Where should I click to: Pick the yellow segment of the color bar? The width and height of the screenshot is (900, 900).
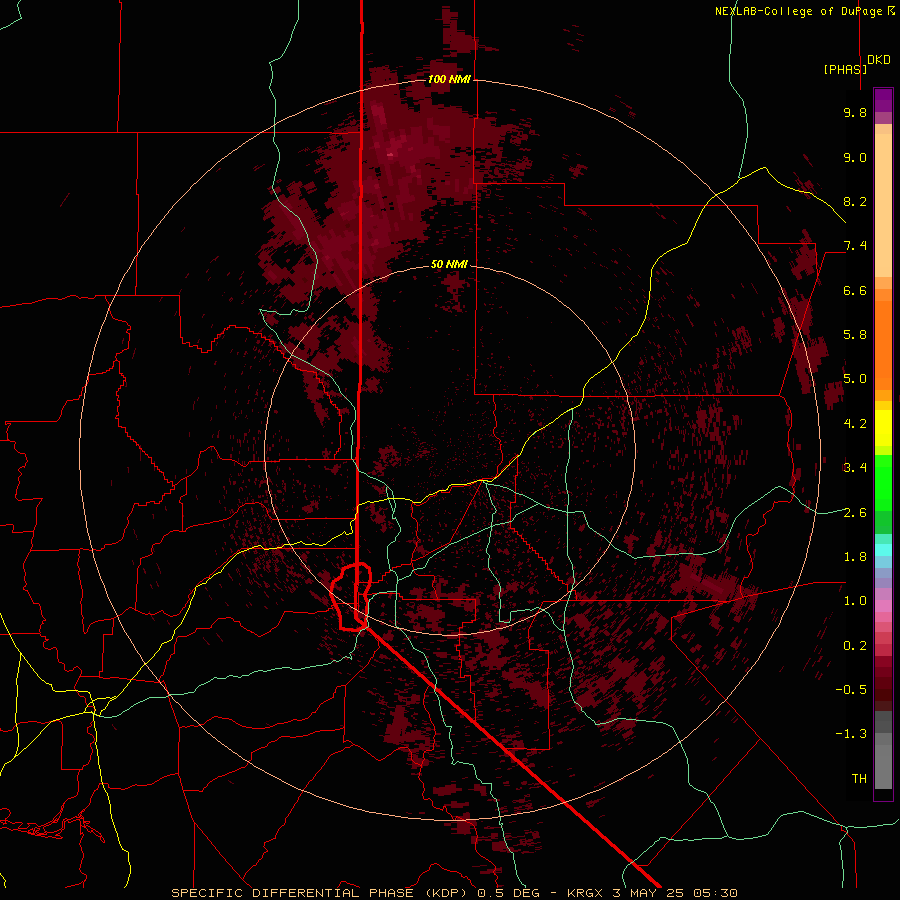(x=883, y=428)
